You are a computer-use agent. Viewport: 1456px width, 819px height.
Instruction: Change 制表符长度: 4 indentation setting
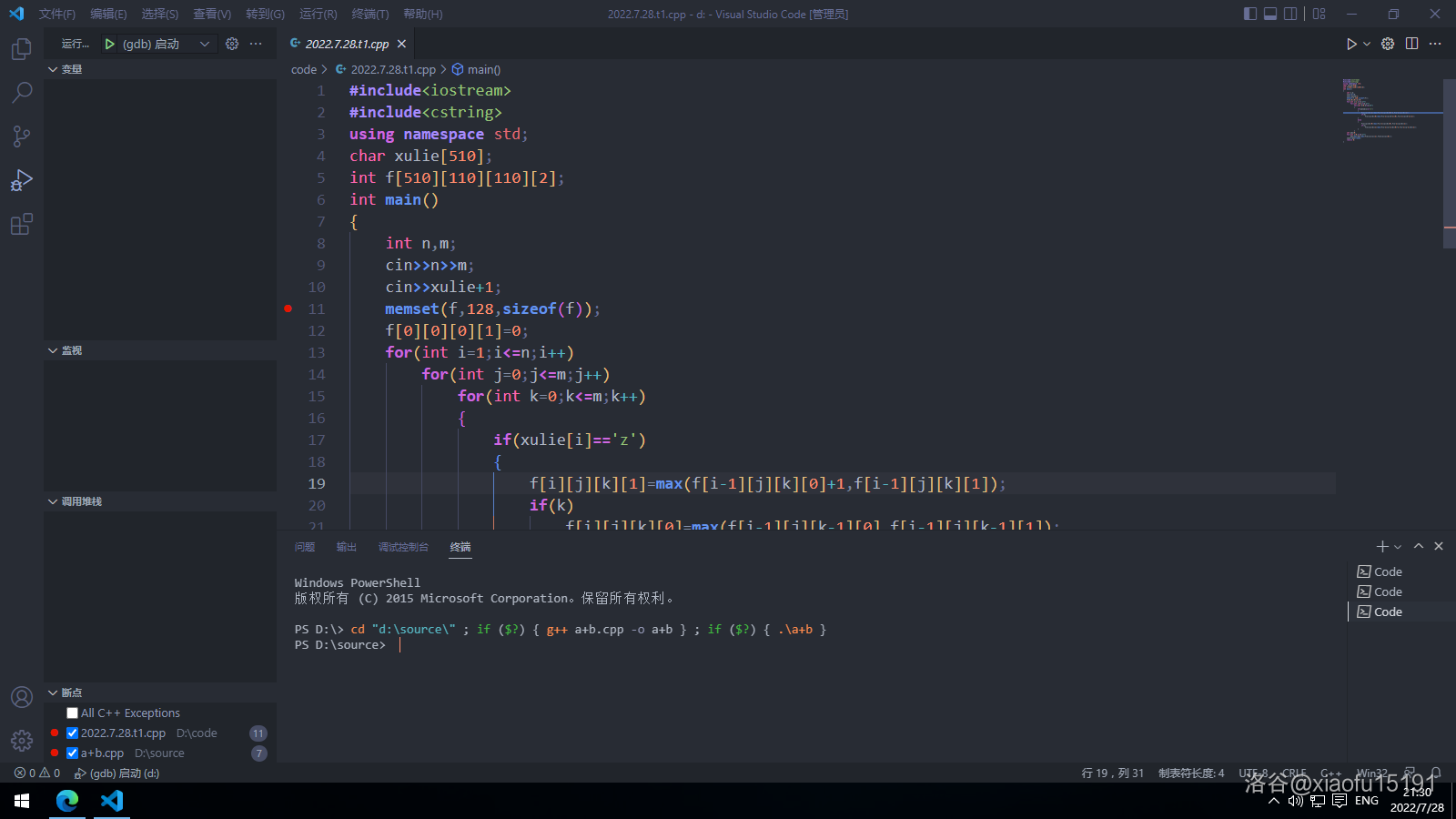1191,773
